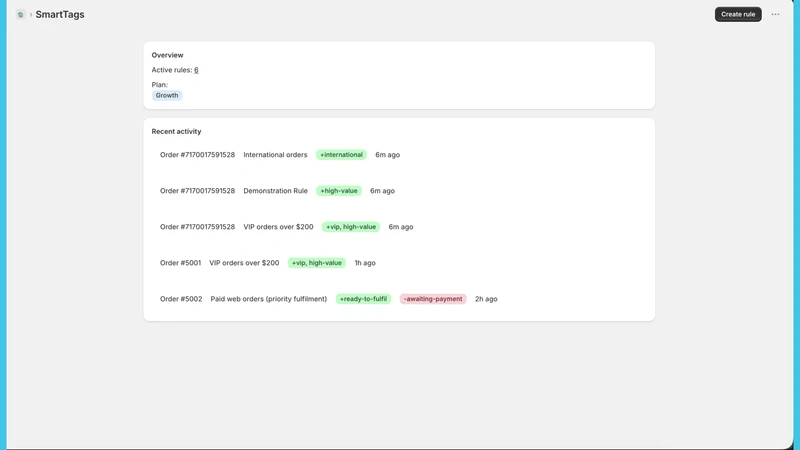The width and height of the screenshot is (800, 450).
Task: Click the Active rules label
Action: click(x=171, y=70)
